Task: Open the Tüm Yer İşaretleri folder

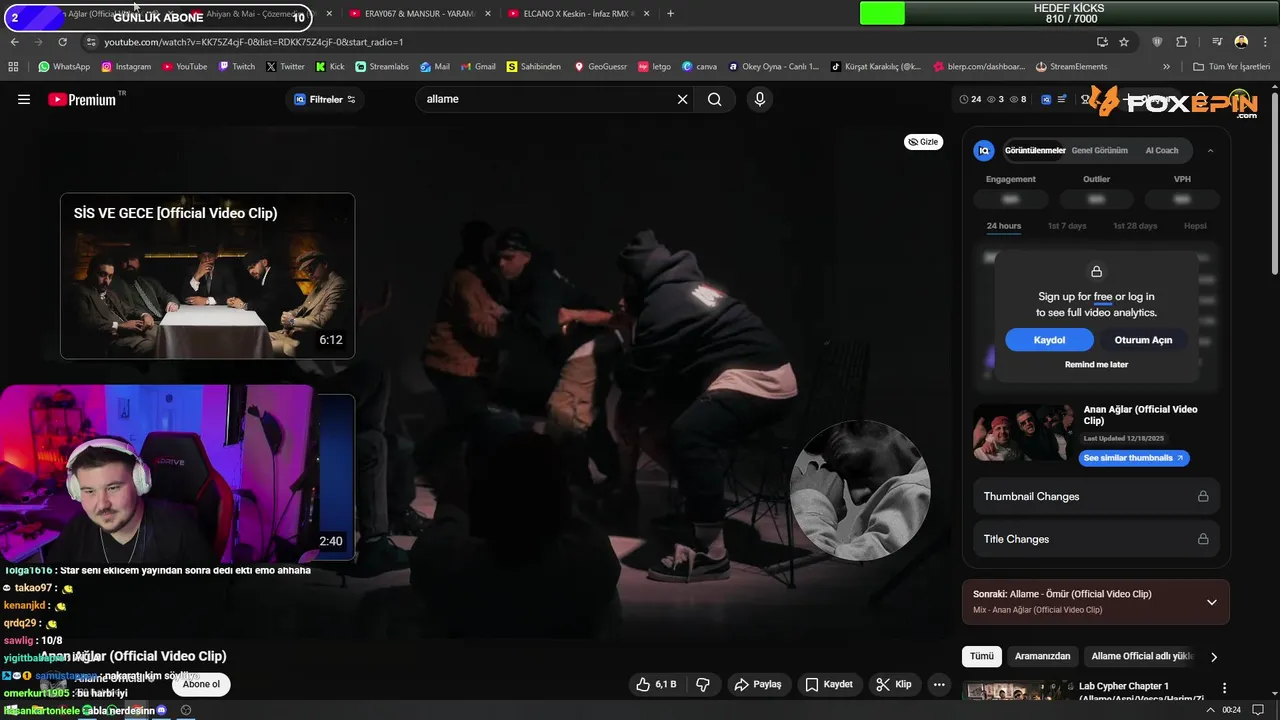Action: click(x=1230, y=67)
